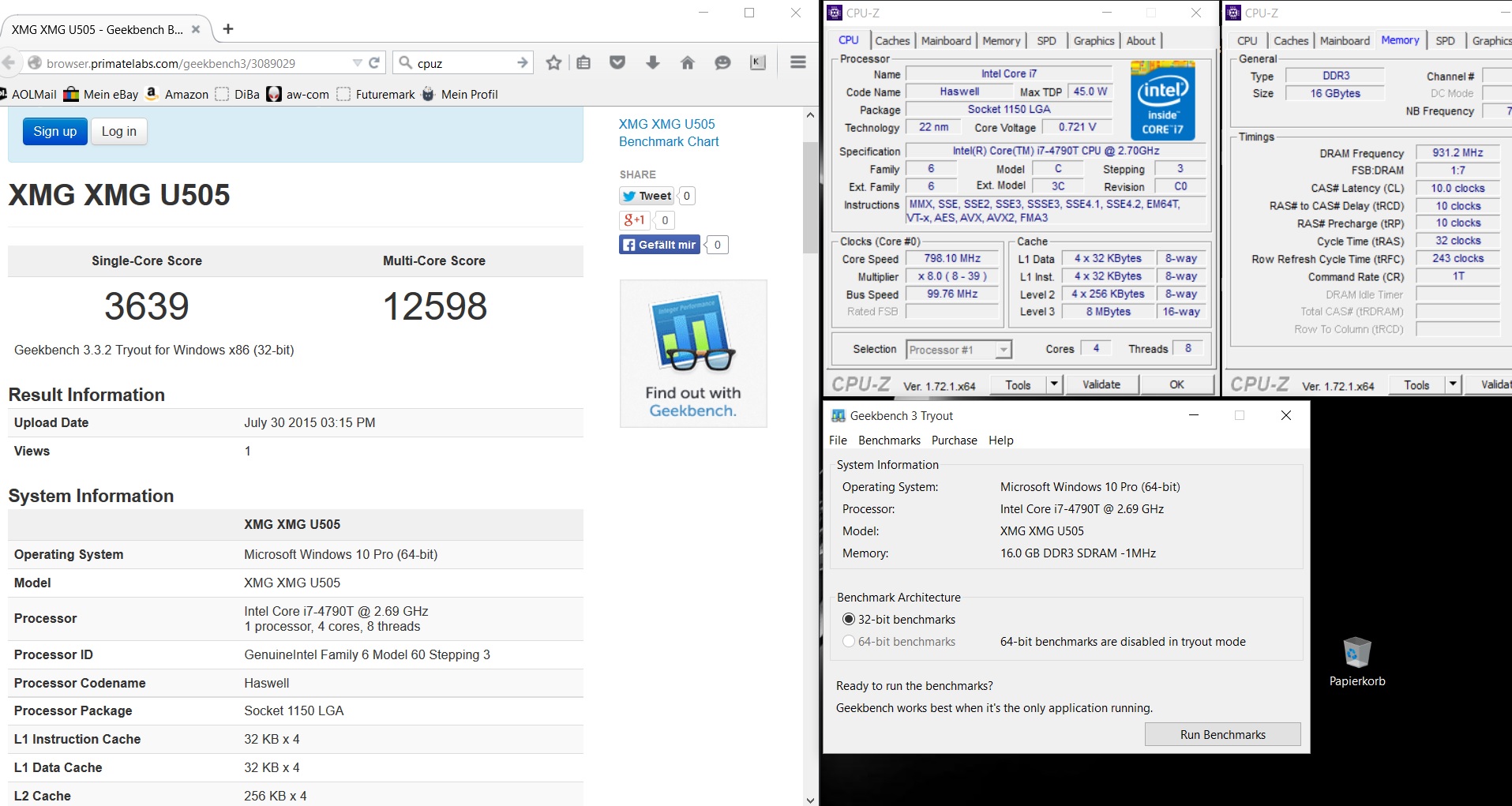This screenshot has height=806, width=1512.
Task: Open the aw-com bookmark
Action: [x=298, y=94]
